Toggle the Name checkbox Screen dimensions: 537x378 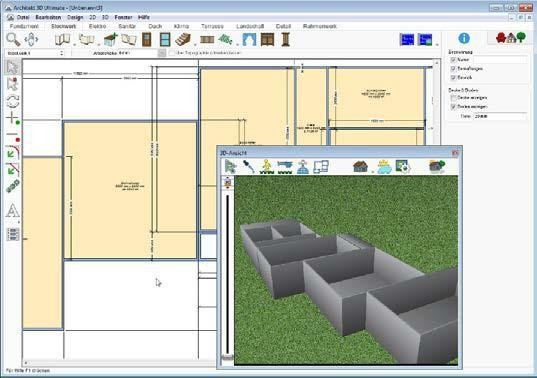[x=453, y=60]
